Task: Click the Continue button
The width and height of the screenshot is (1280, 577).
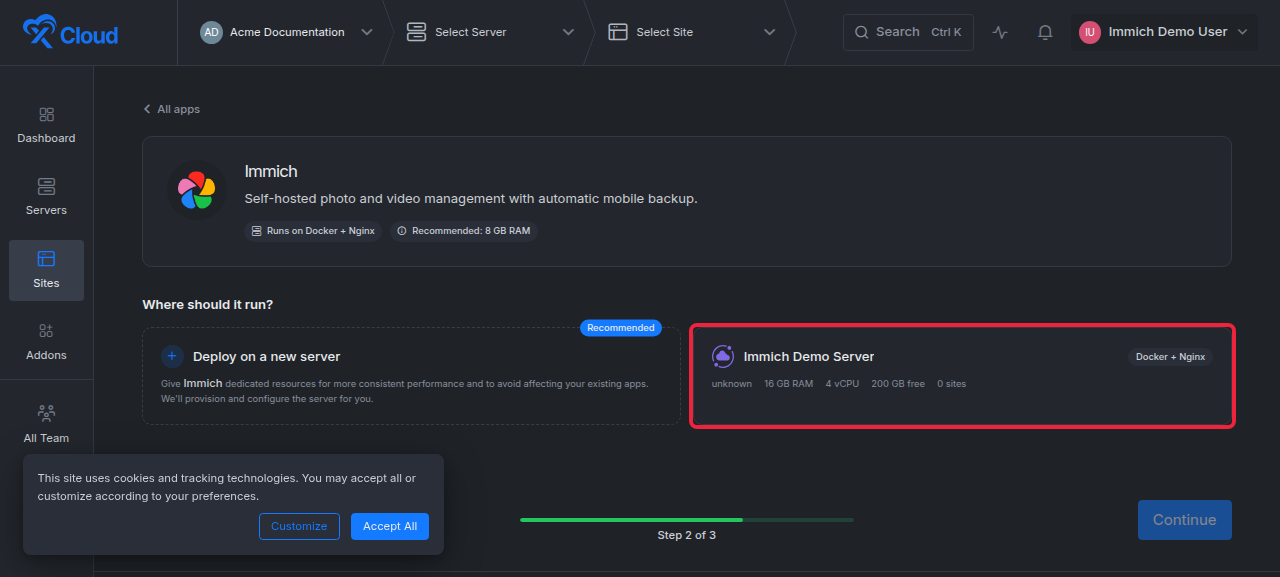Action: (1184, 520)
